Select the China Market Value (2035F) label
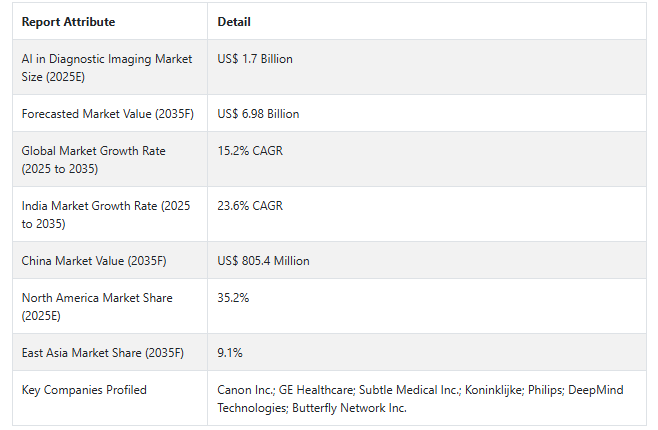 pos(94,261)
